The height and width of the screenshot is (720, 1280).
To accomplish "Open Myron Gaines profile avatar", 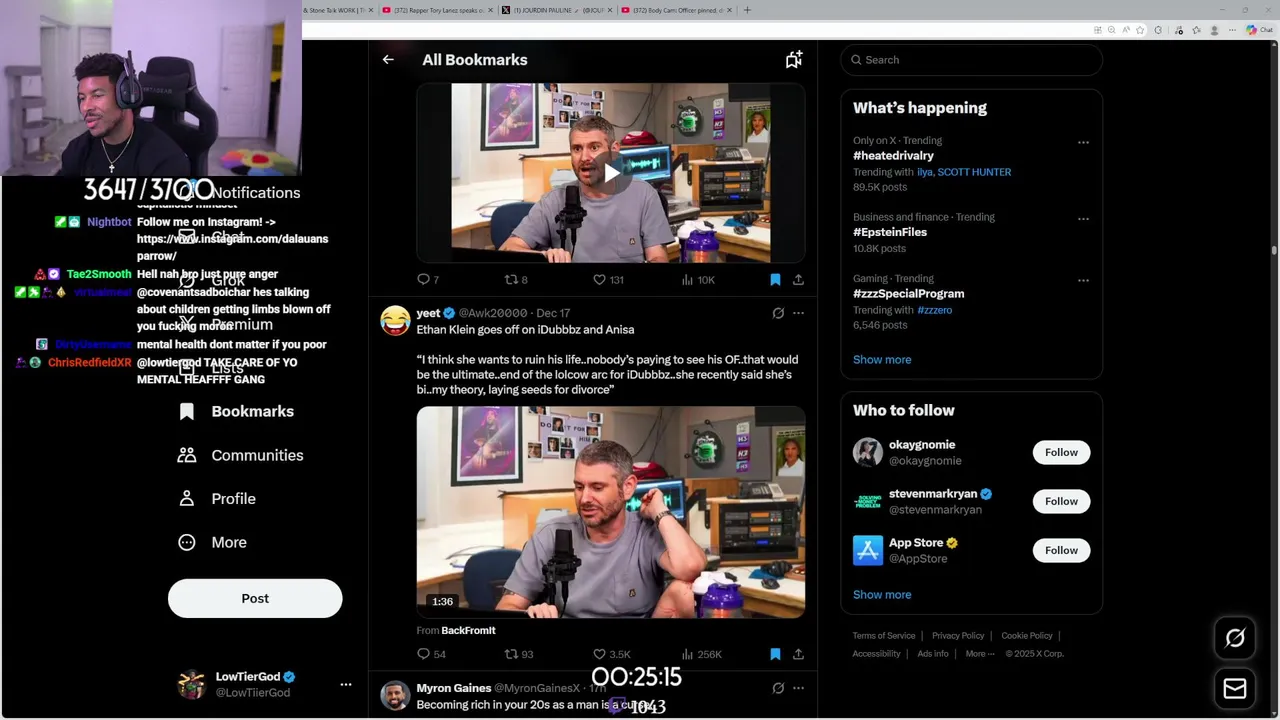I will [x=395, y=696].
